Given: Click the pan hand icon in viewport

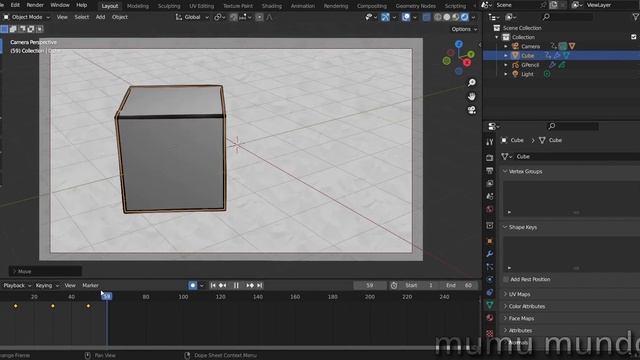Looking at the screenshot, I should 471,97.
